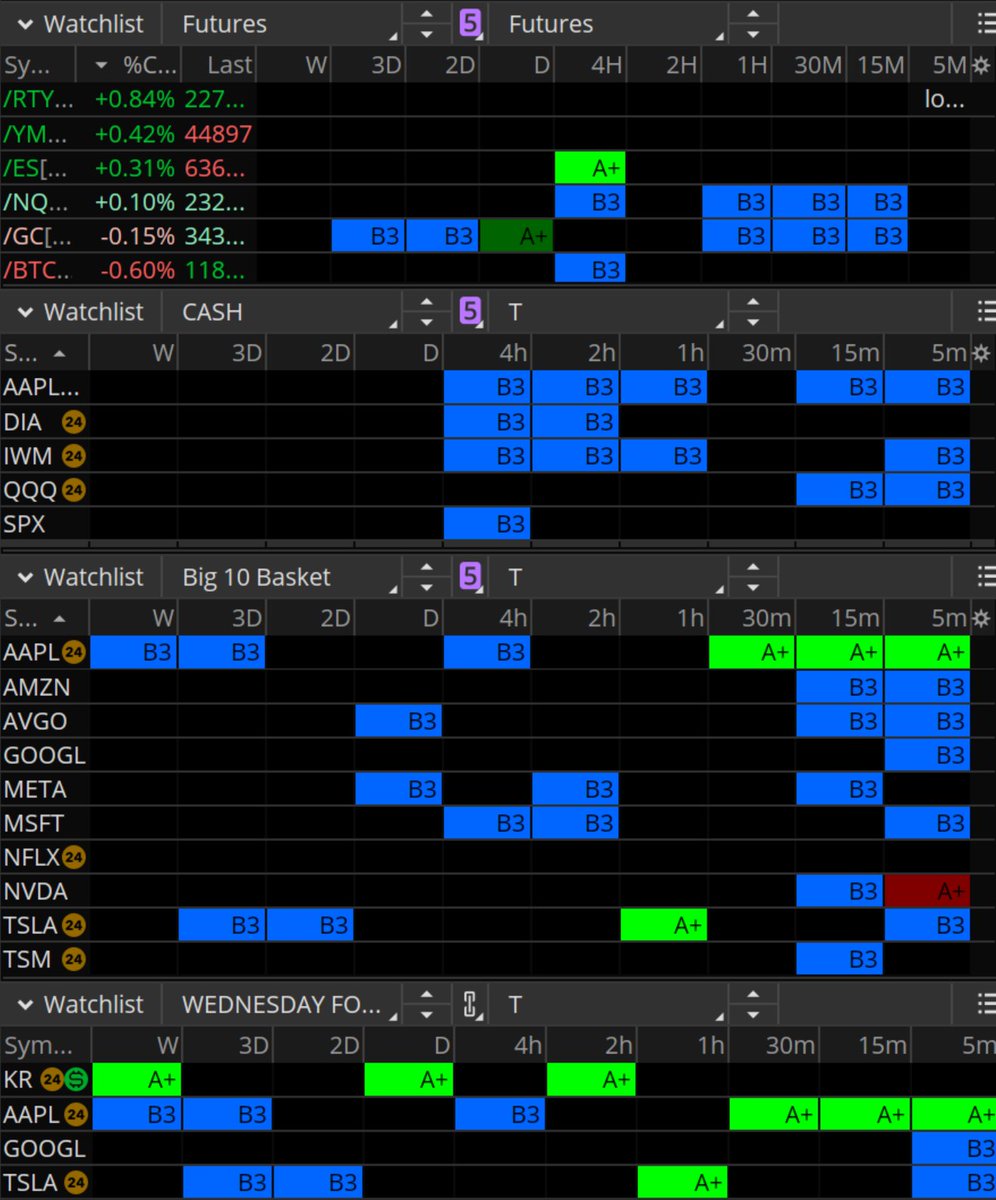Image resolution: width=996 pixels, height=1200 pixels.
Task: Select the /YM futures row symbol
Action: coord(37,134)
